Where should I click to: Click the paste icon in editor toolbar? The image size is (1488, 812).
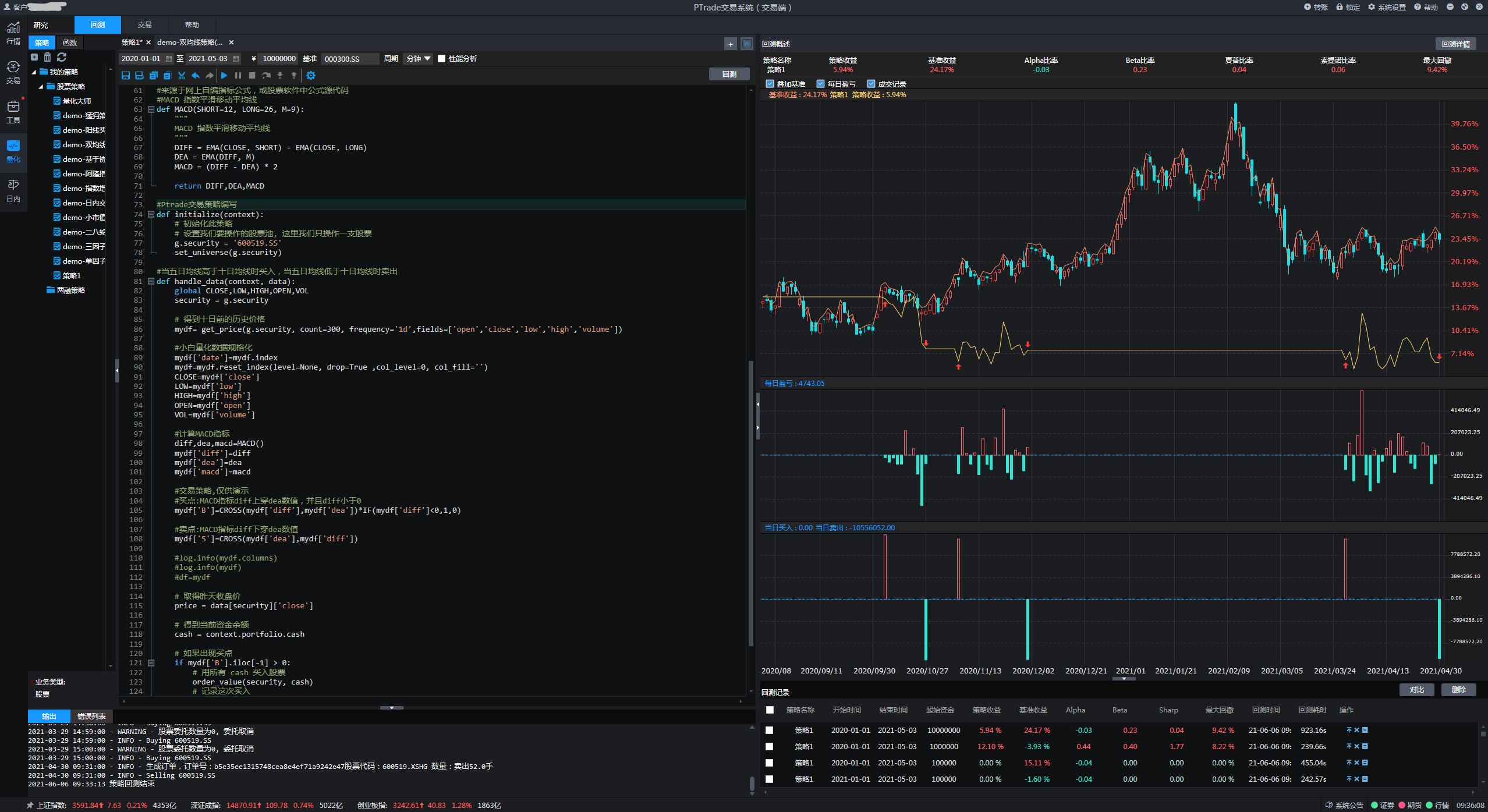point(168,76)
